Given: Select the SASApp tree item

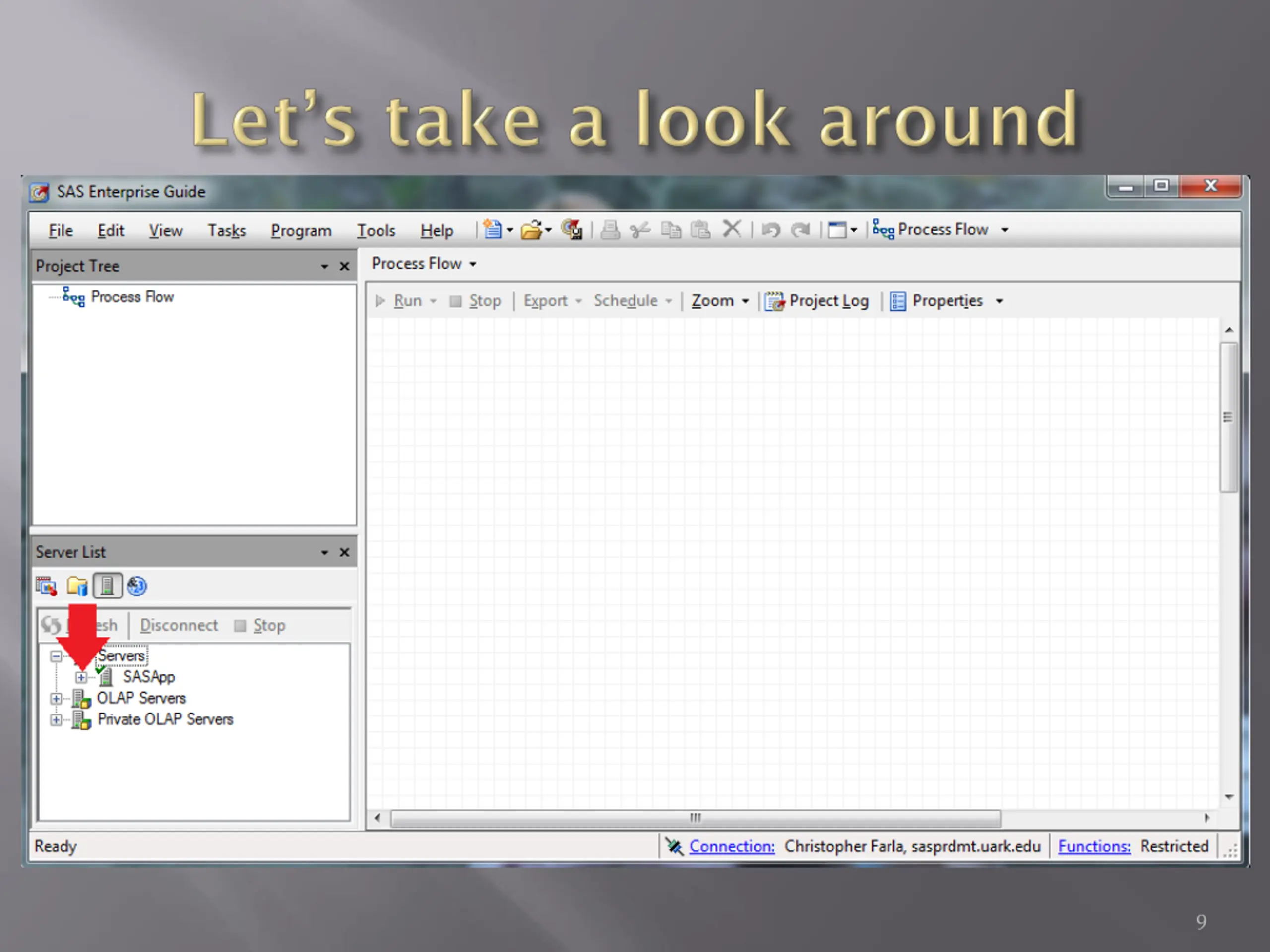Looking at the screenshot, I should point(149,677).
